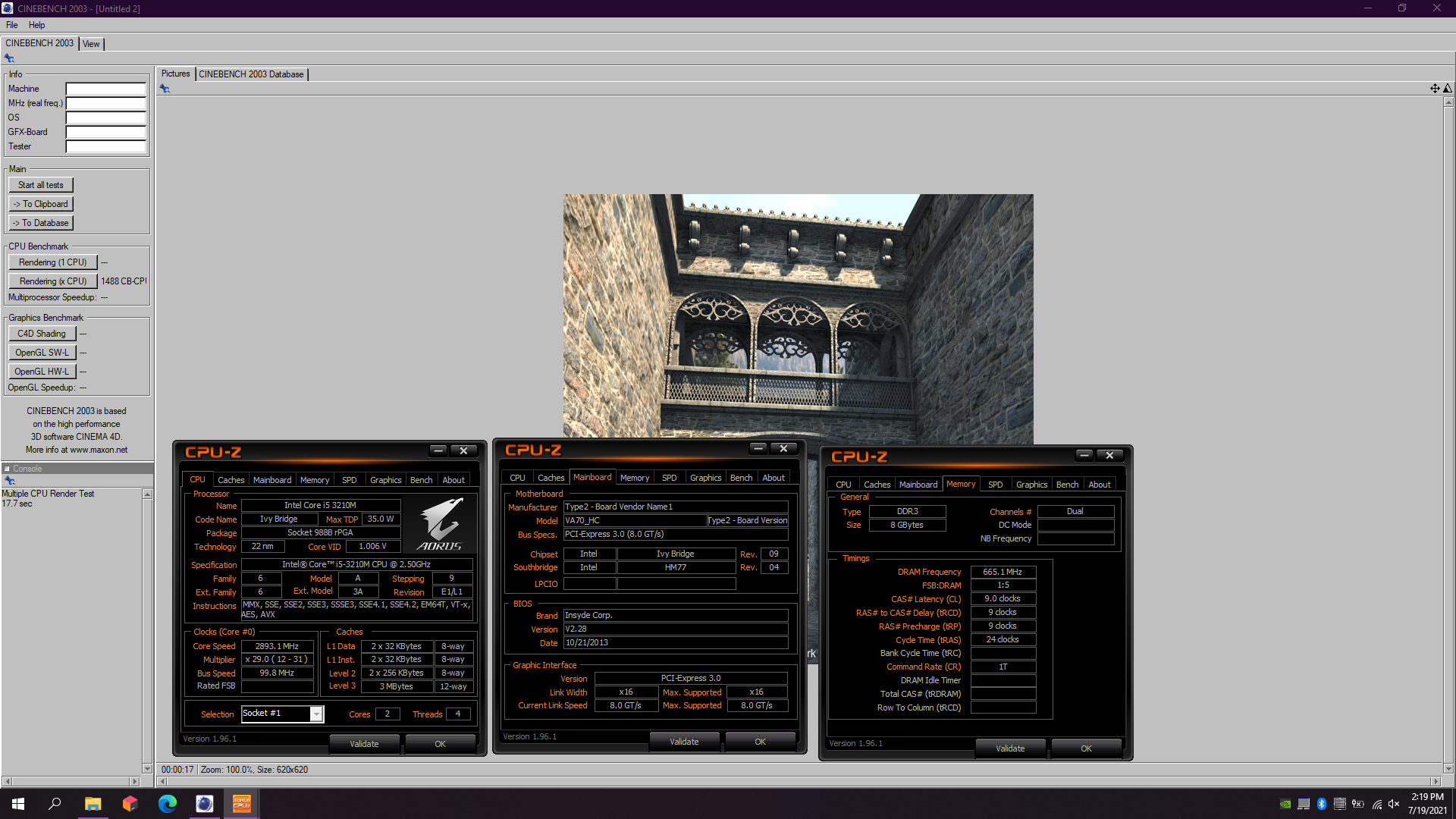
Task: Open the orange cube taskbar app
Action: tap(130, 804)
